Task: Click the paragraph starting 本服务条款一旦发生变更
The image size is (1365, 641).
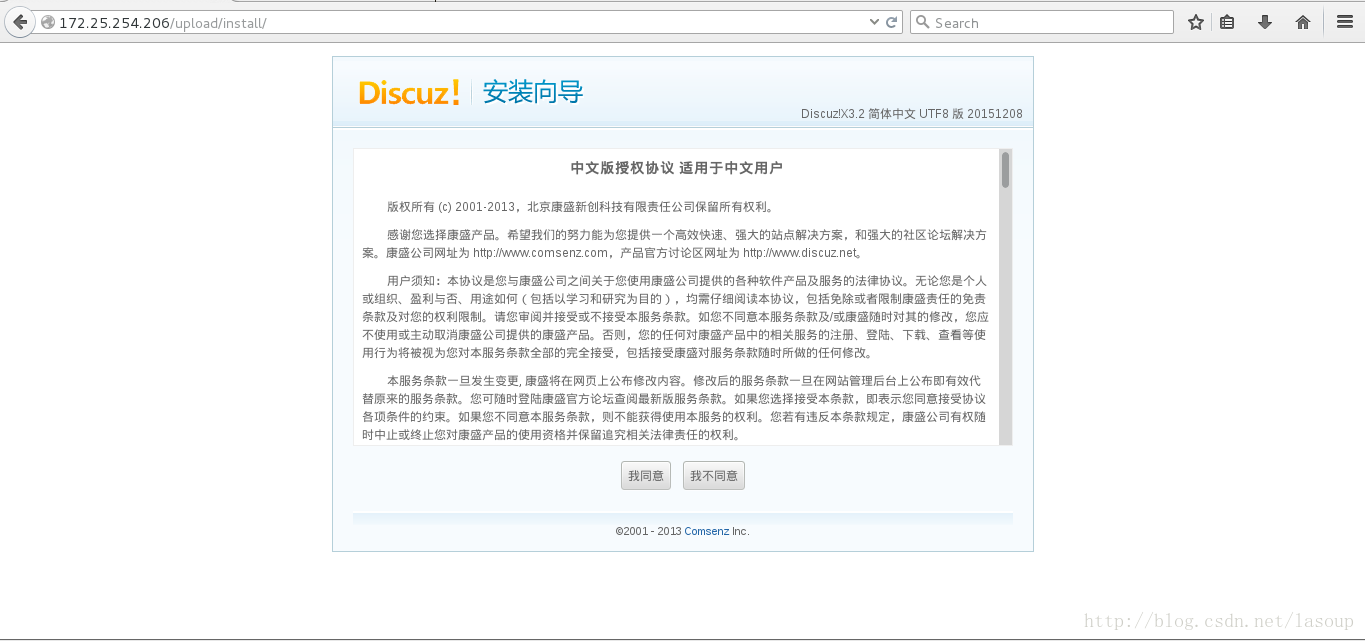Action: click(675, 408)
